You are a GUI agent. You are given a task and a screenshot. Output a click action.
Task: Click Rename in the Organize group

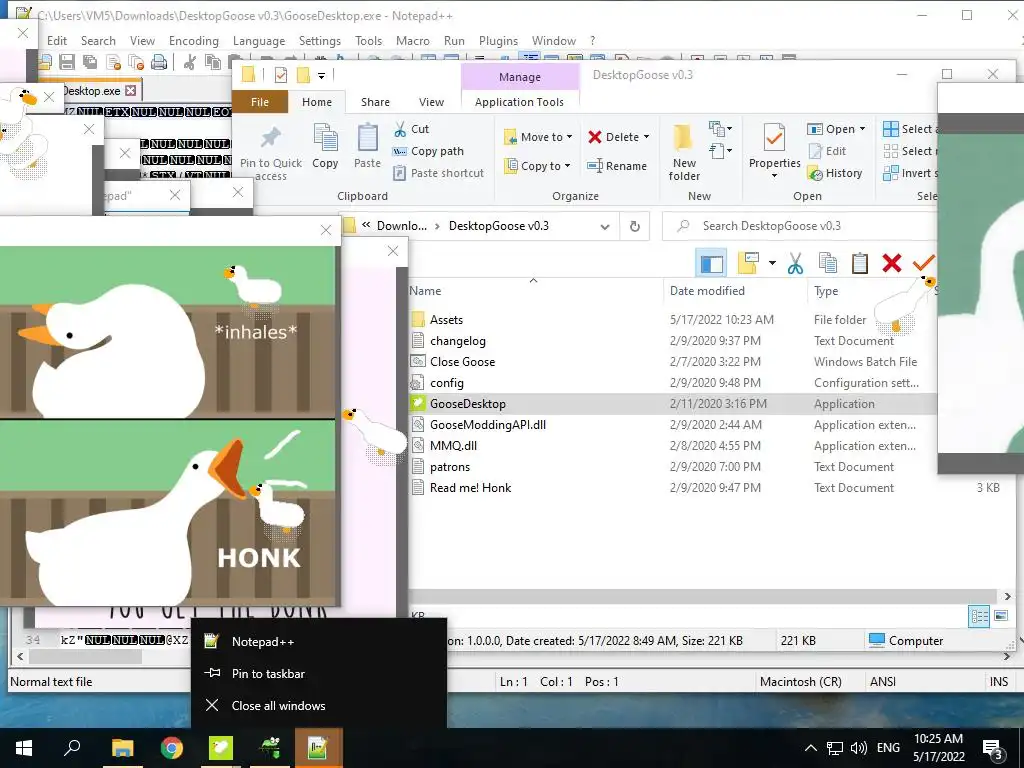click(x=617, y=166)
